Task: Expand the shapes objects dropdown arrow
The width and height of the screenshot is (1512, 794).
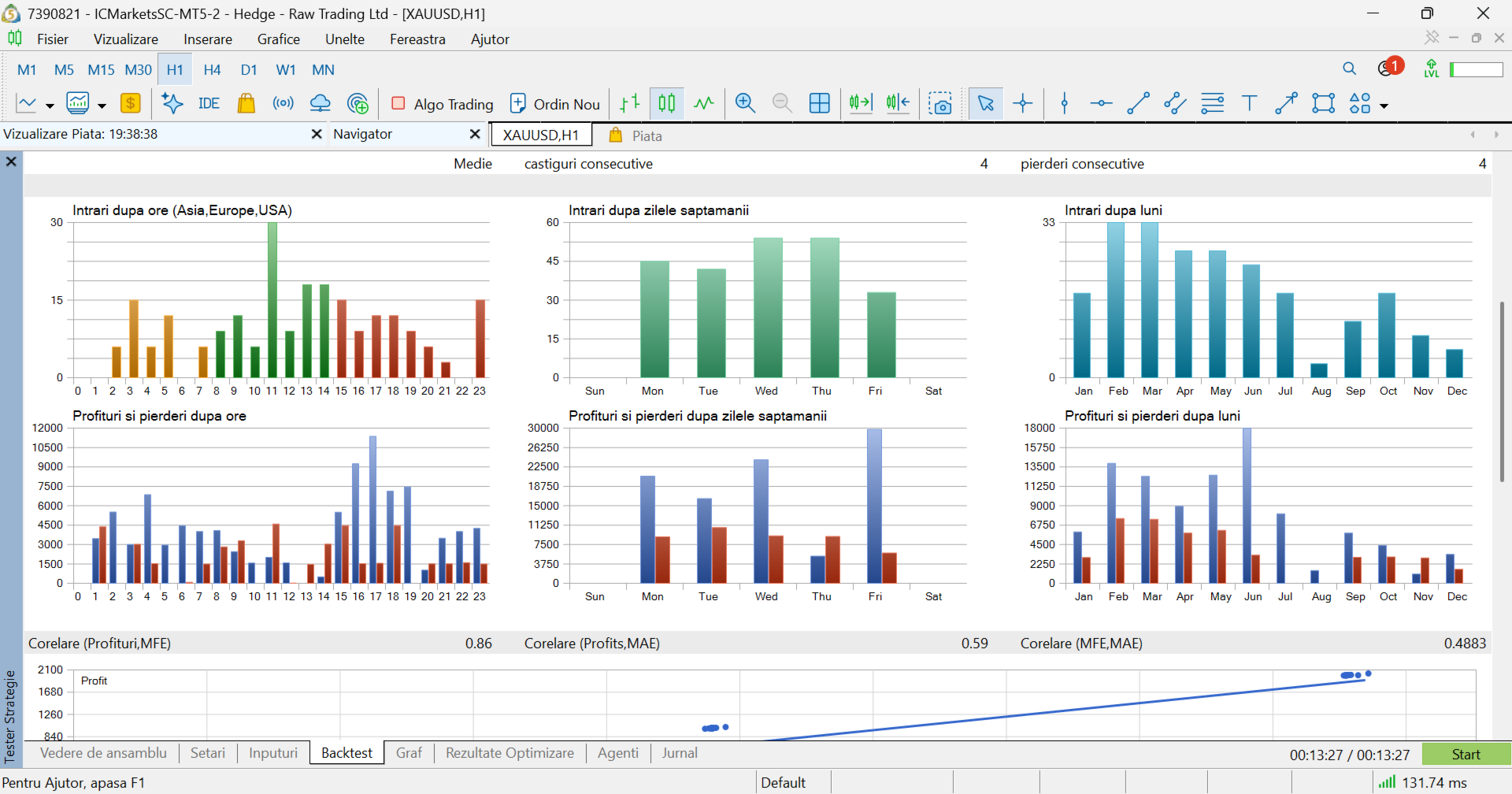Action: (1384, 106)
